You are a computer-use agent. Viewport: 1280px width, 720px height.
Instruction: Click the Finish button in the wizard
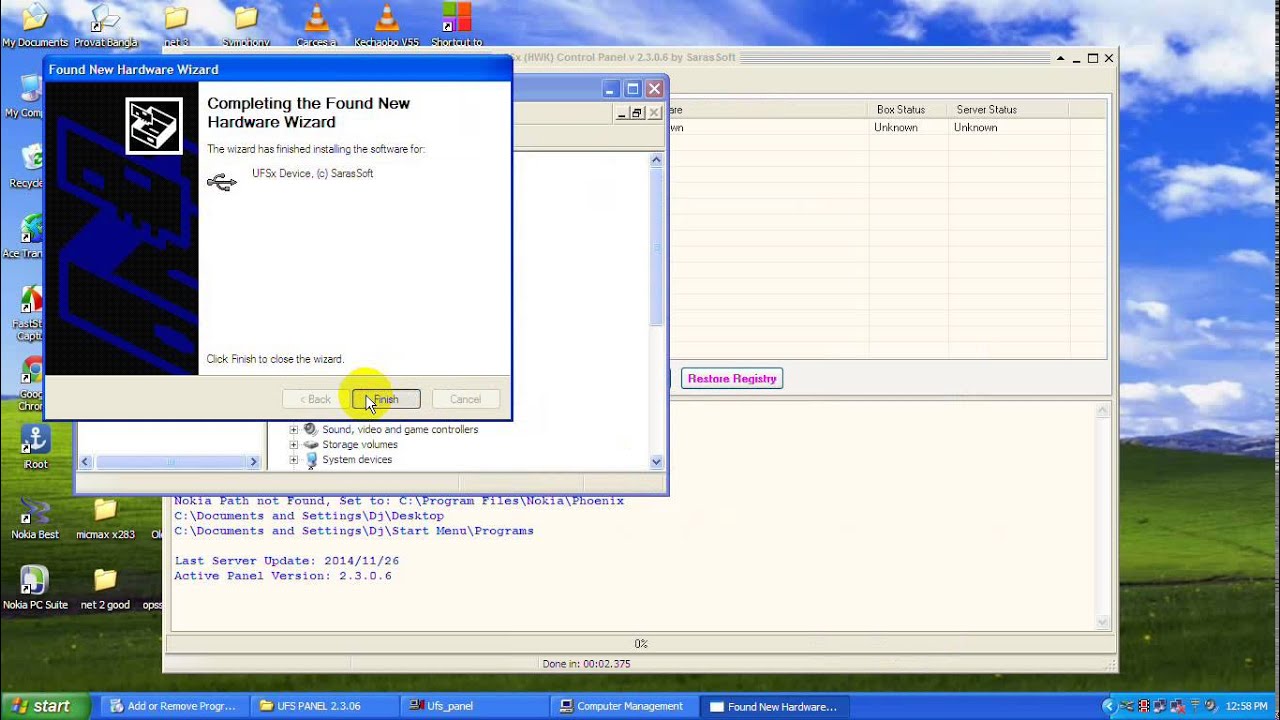click(x=386, y=399)
